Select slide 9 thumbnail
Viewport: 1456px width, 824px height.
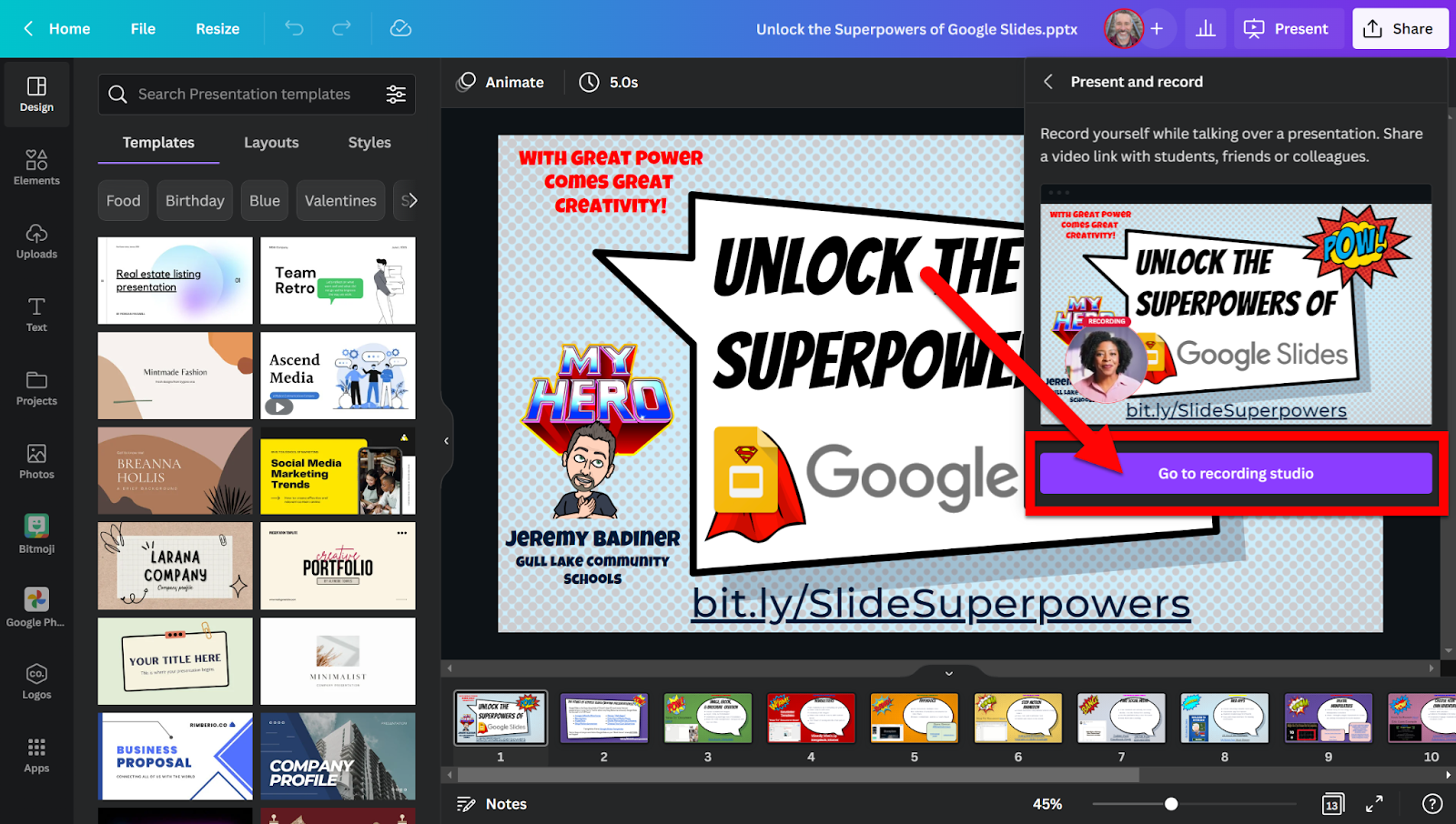(x=1329, y=718)
